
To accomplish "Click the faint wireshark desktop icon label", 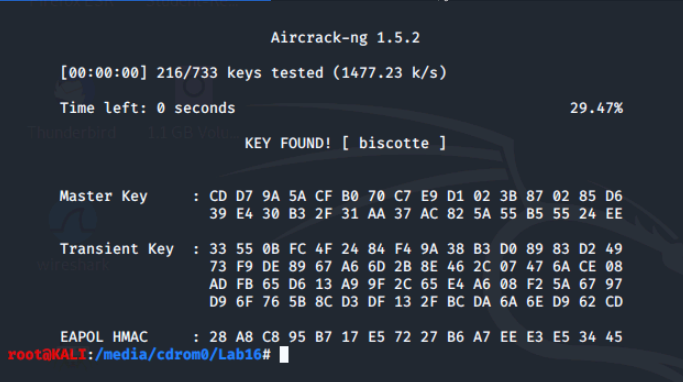I will click(73, 264).
